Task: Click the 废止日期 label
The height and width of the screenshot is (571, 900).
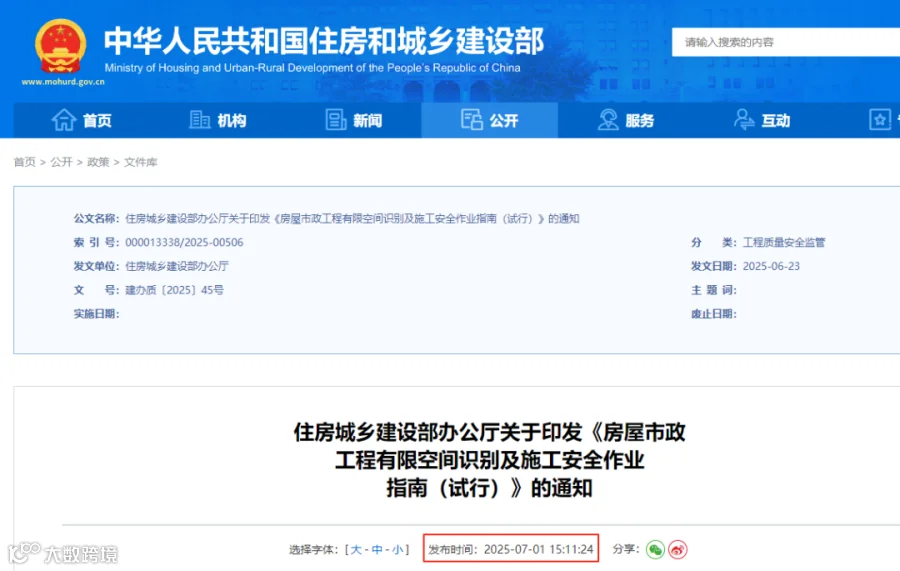Action: [713, 314]
